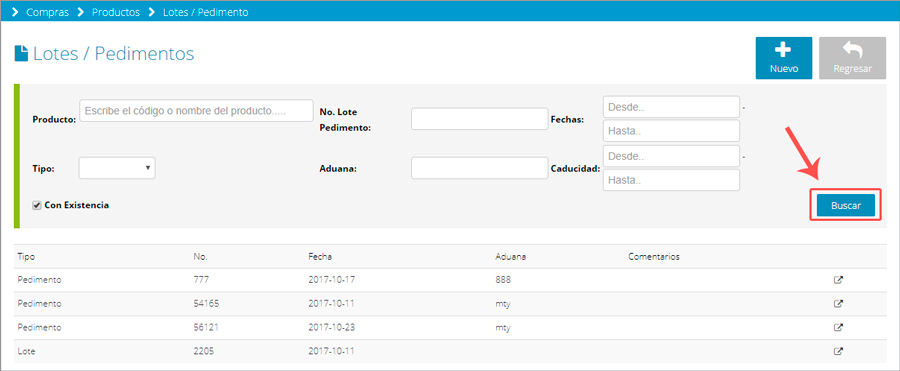Click the Lote type cell

coord(26,351)
